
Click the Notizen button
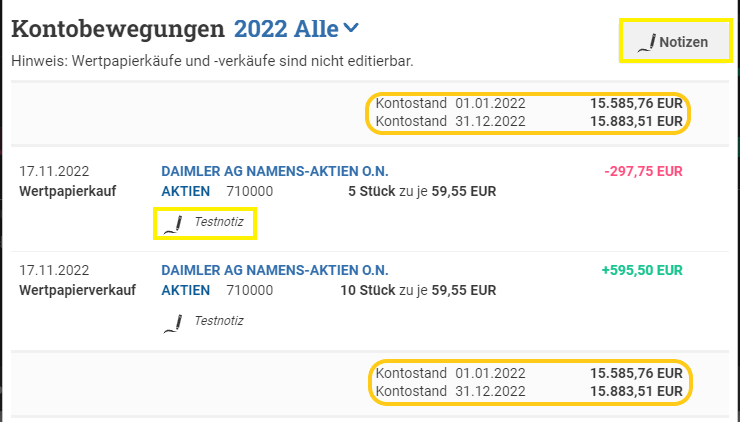pos(676,42)
